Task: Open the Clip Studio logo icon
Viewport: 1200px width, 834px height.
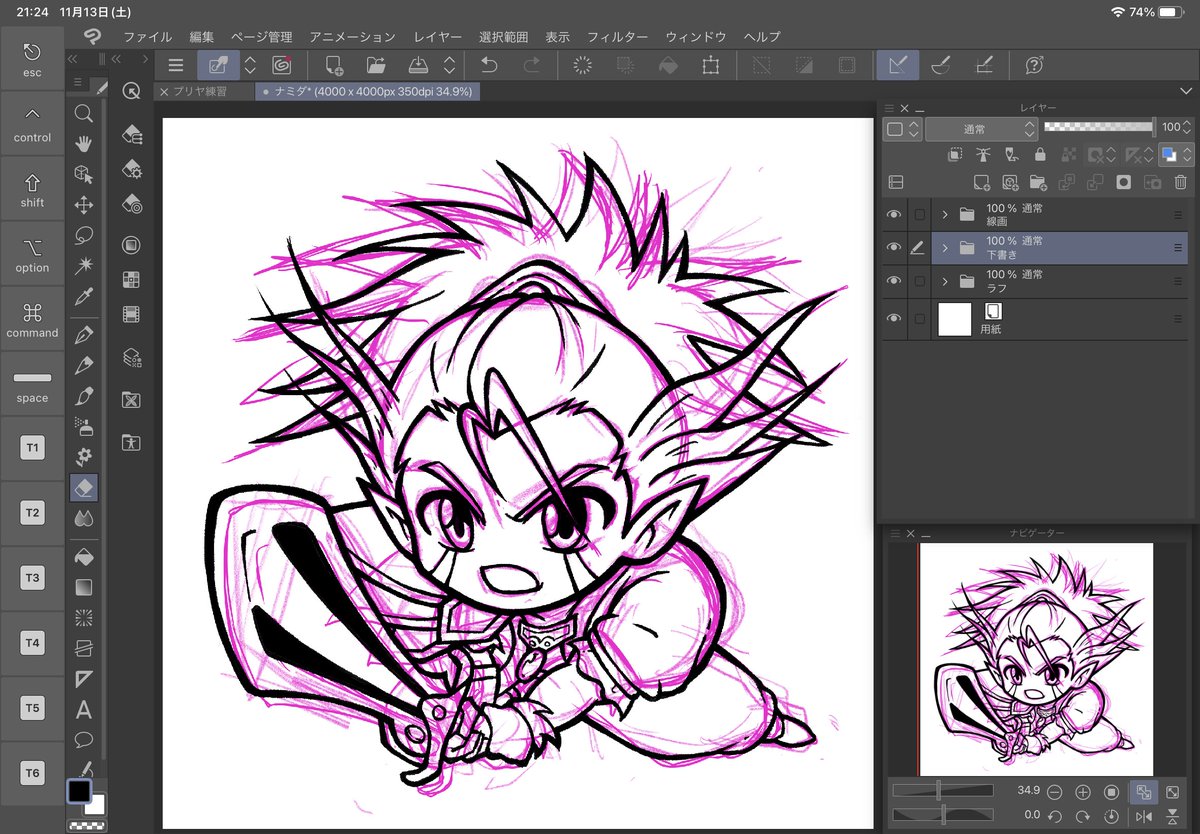Action: [x=92, y=36]
